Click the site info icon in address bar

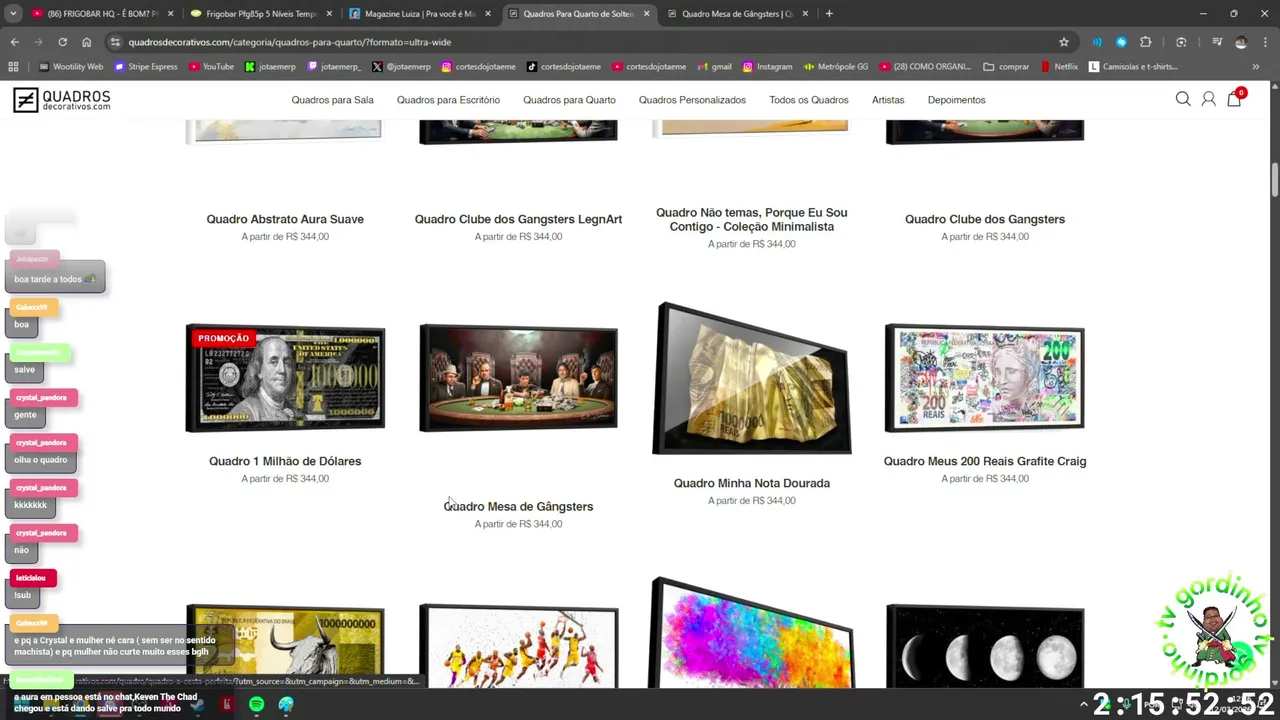pos(115,42)
